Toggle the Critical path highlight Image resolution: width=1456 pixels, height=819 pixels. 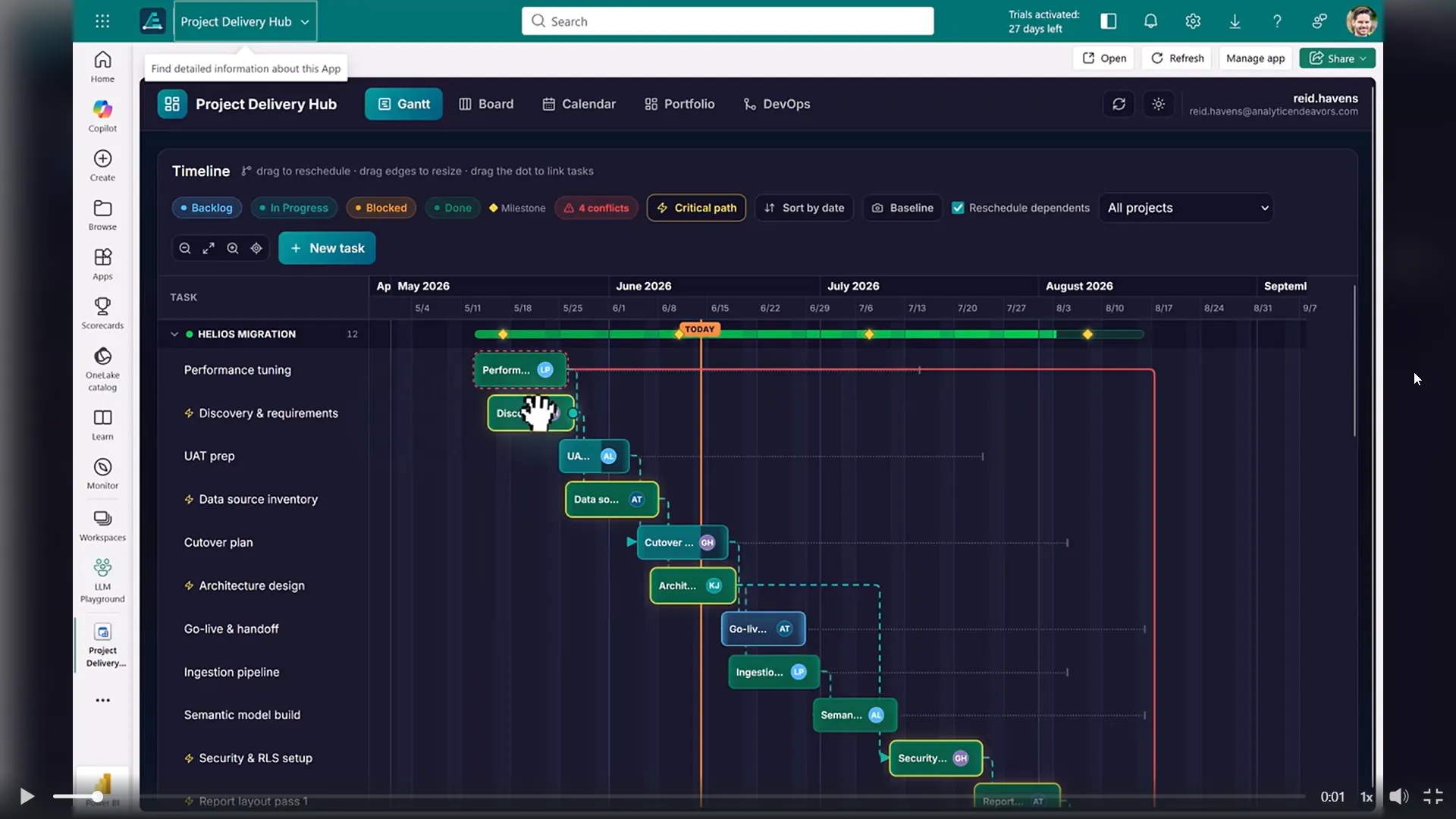coord(696,208)
